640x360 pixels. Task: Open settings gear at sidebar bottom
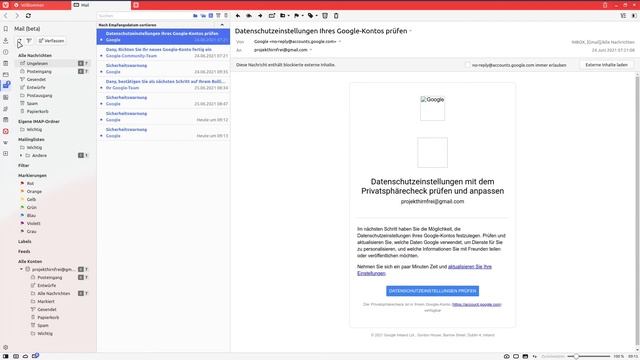coord(5,347)
